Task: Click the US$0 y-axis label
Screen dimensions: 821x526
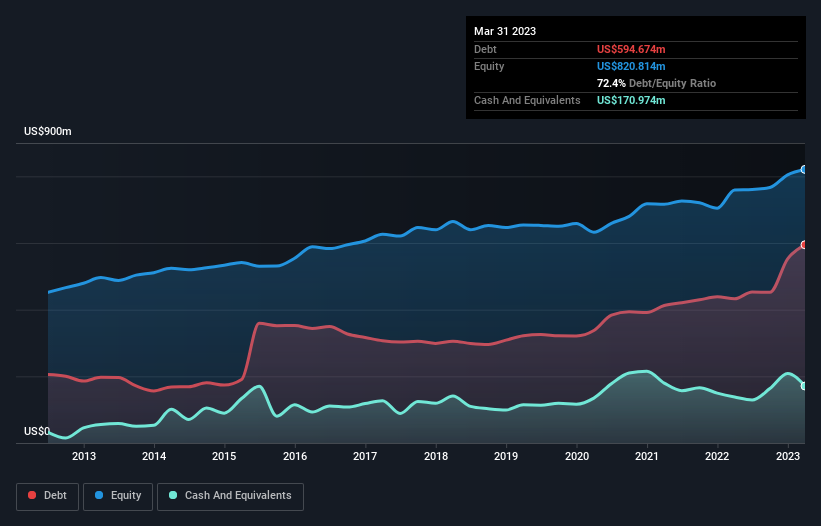Action: click(37, 431)
